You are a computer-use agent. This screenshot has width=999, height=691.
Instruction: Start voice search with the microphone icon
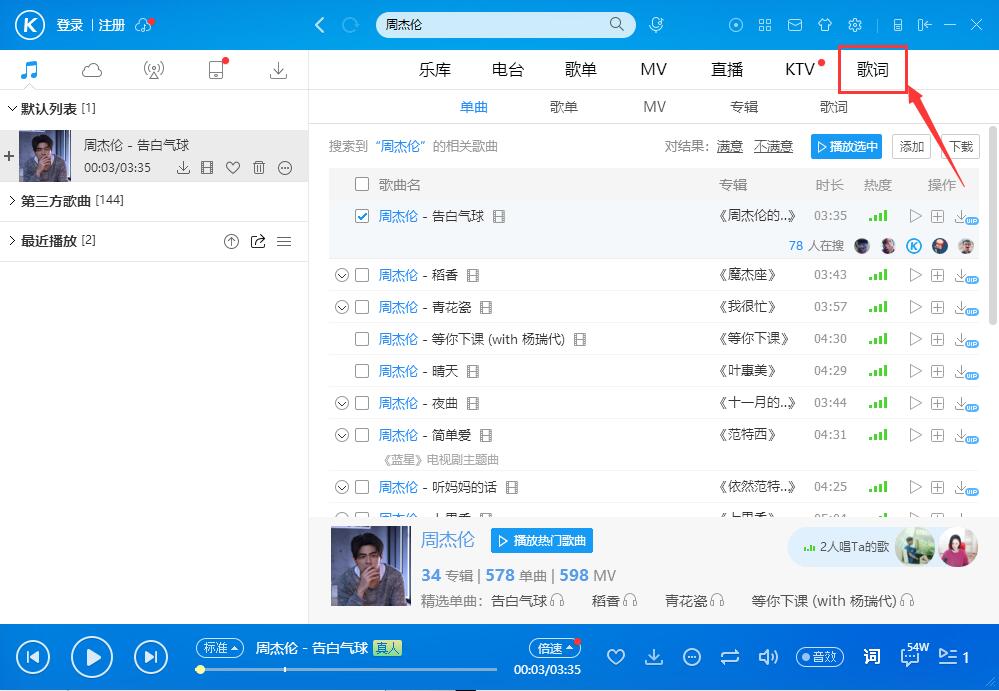click(x=656, y=24)
